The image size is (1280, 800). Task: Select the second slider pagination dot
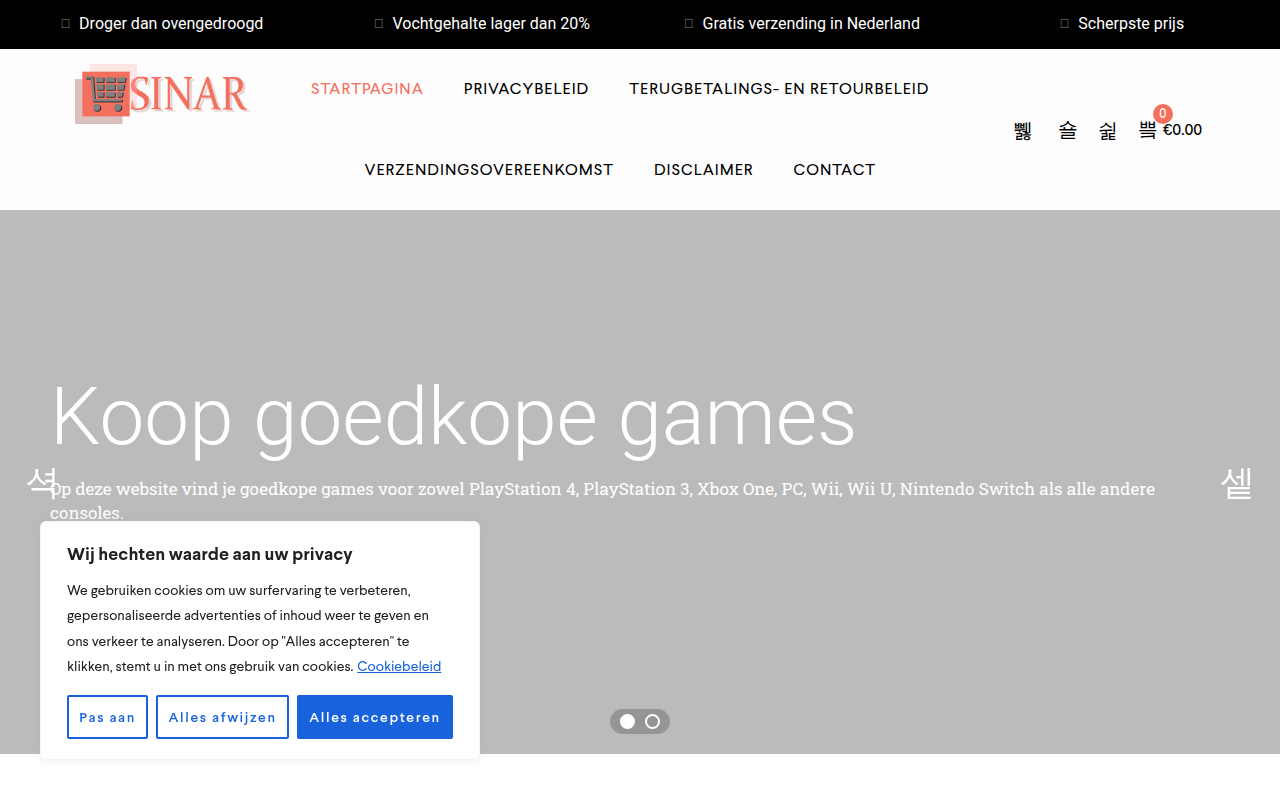(x=652, y=721)
